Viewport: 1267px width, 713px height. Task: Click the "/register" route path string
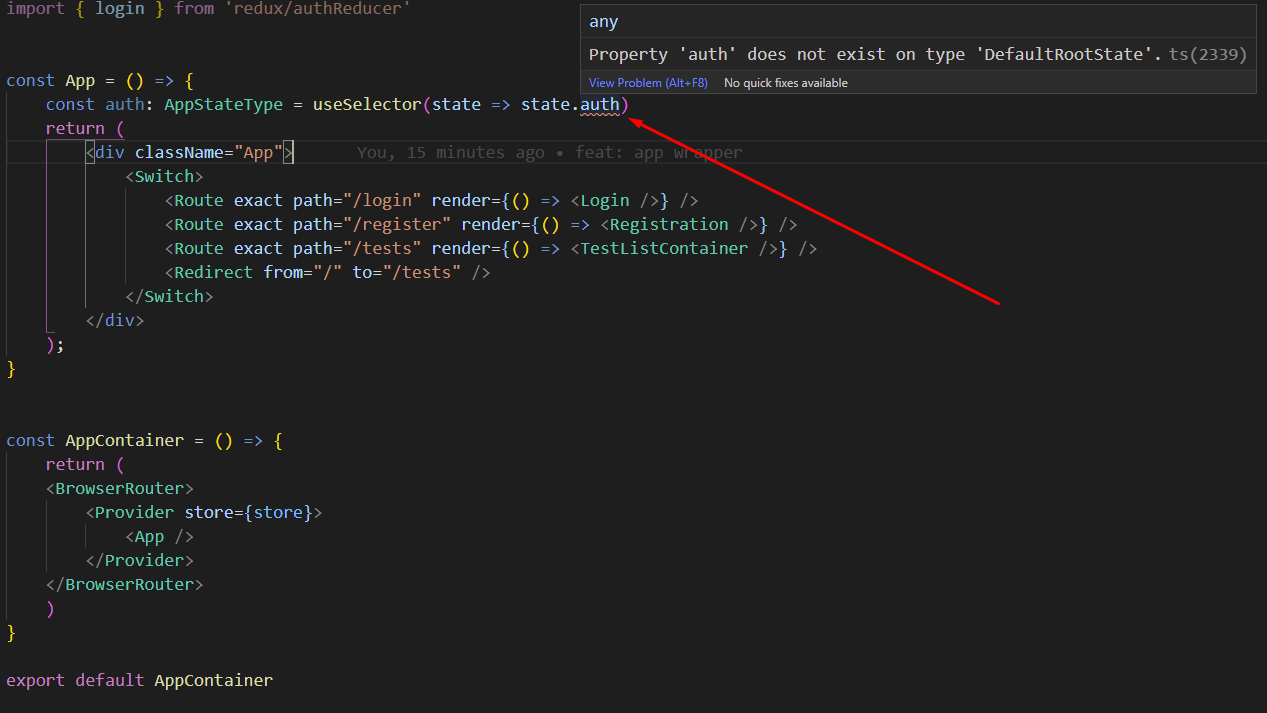coord(397,225)
